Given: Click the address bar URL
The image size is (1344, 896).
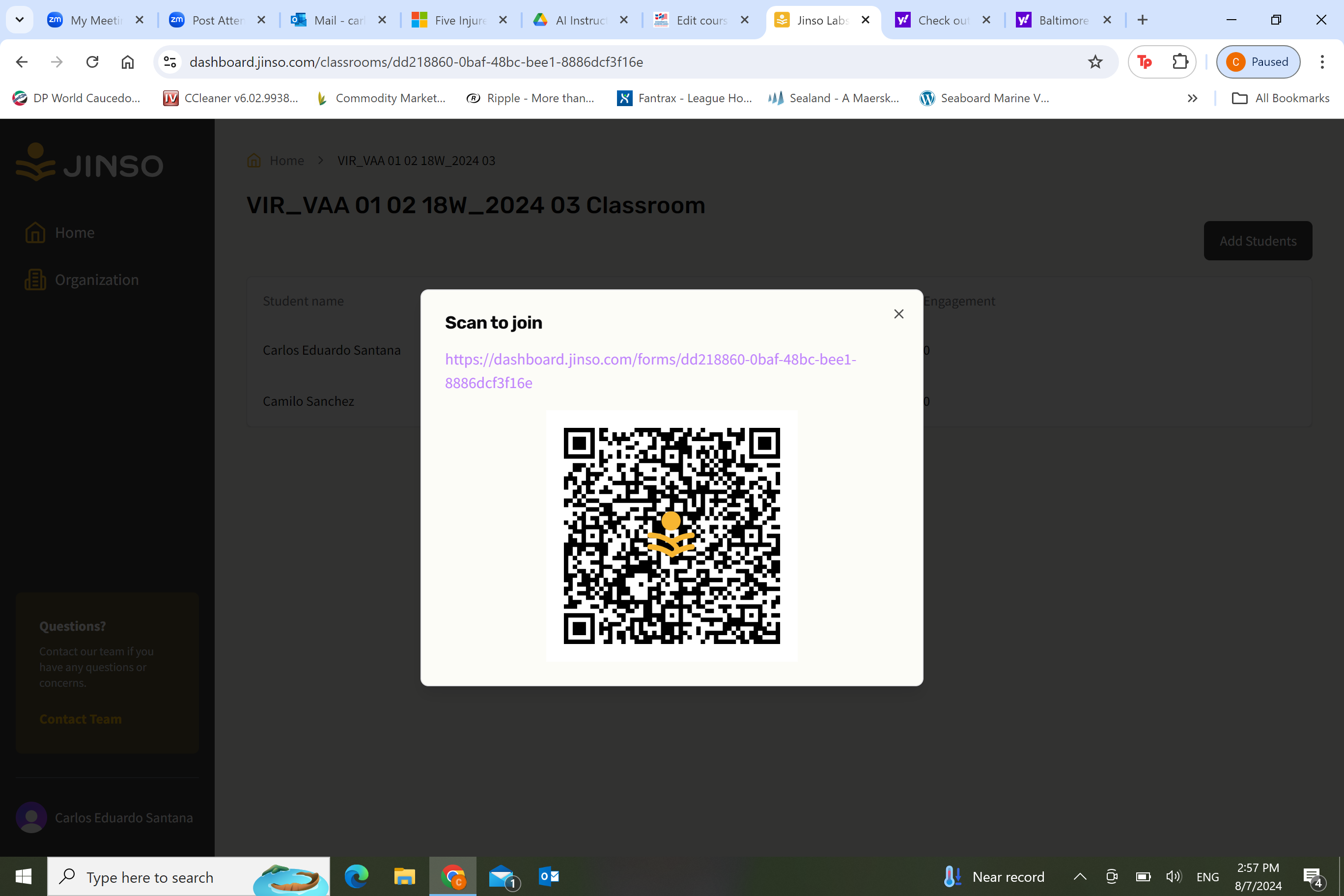Looking at the screenshot, I should 416,62.
